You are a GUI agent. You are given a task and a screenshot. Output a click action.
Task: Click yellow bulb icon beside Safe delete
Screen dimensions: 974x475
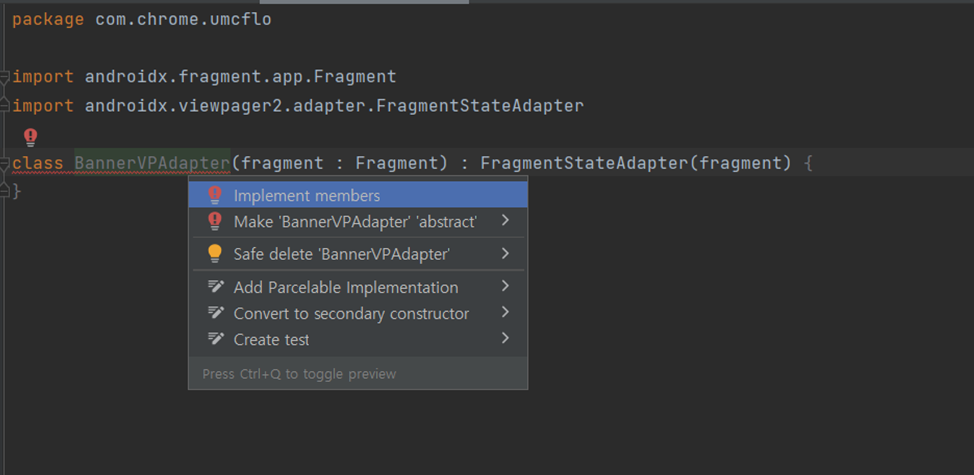(215, 253)
